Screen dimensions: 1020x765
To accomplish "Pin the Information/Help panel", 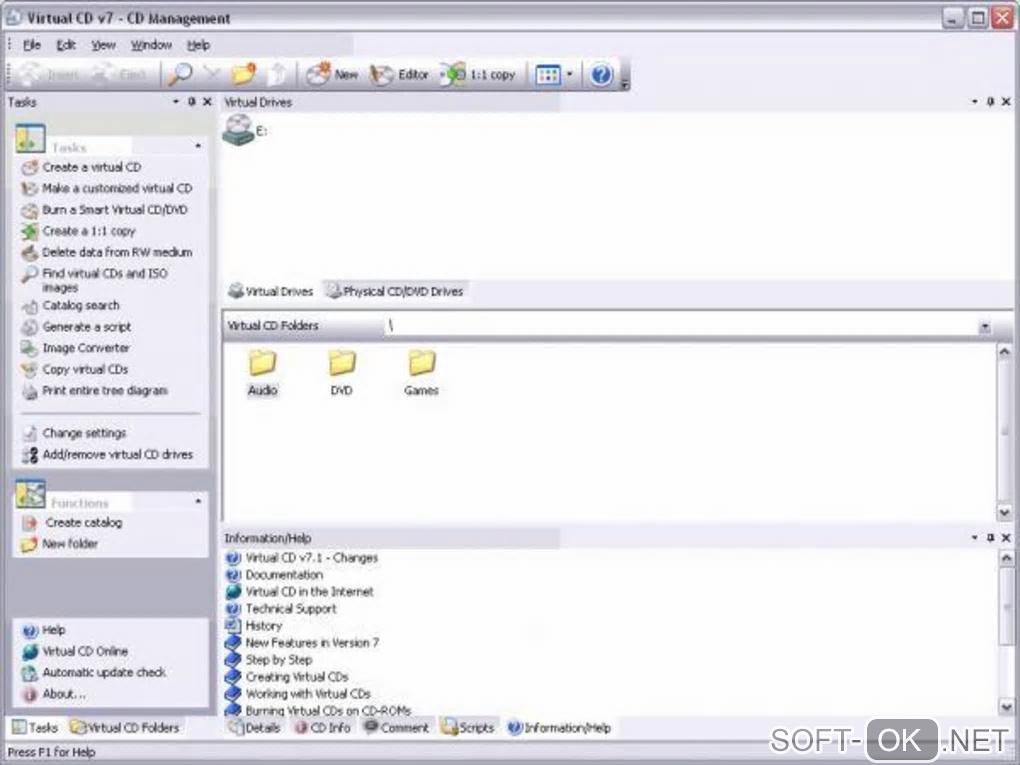I will (x=990, y=538).
